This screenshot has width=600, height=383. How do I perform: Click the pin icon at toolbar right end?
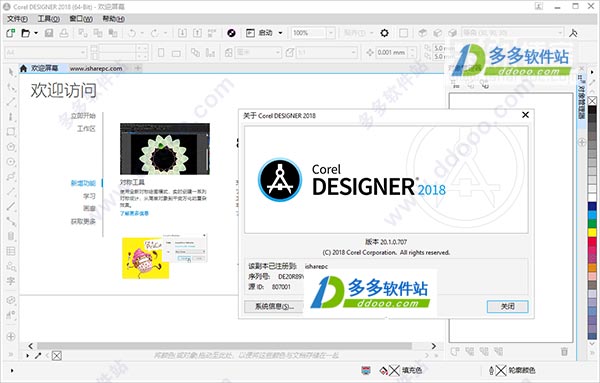[573, 33]
